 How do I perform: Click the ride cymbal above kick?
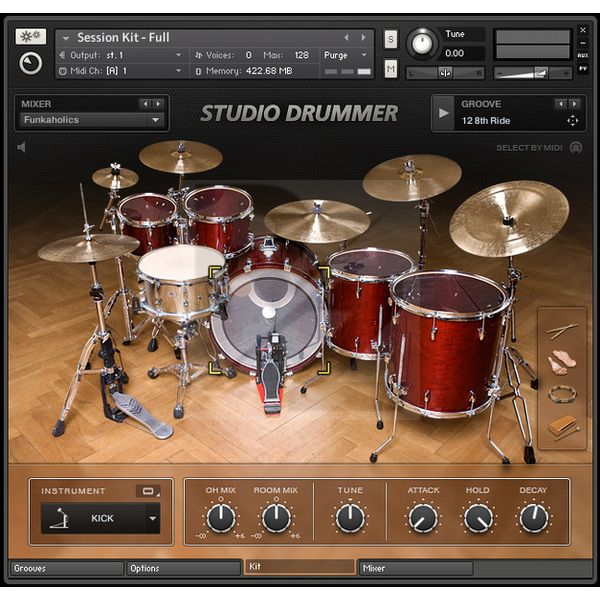coord(317,221)
